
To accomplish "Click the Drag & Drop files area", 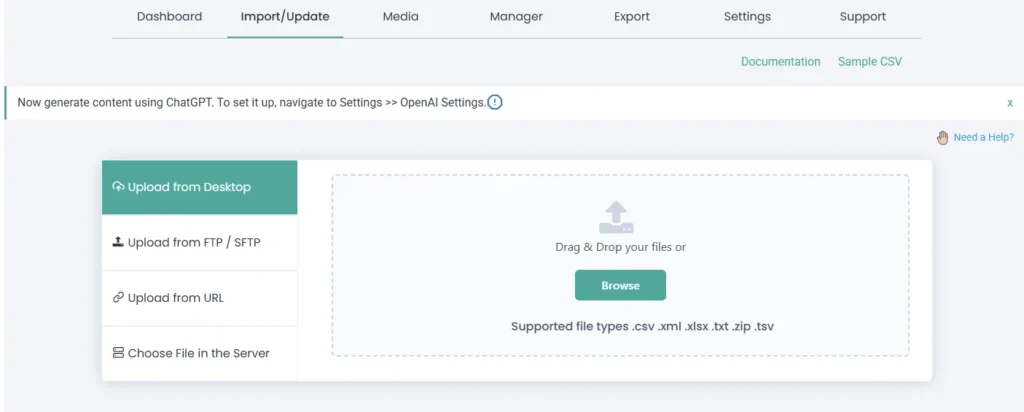I will click(620, 247).
